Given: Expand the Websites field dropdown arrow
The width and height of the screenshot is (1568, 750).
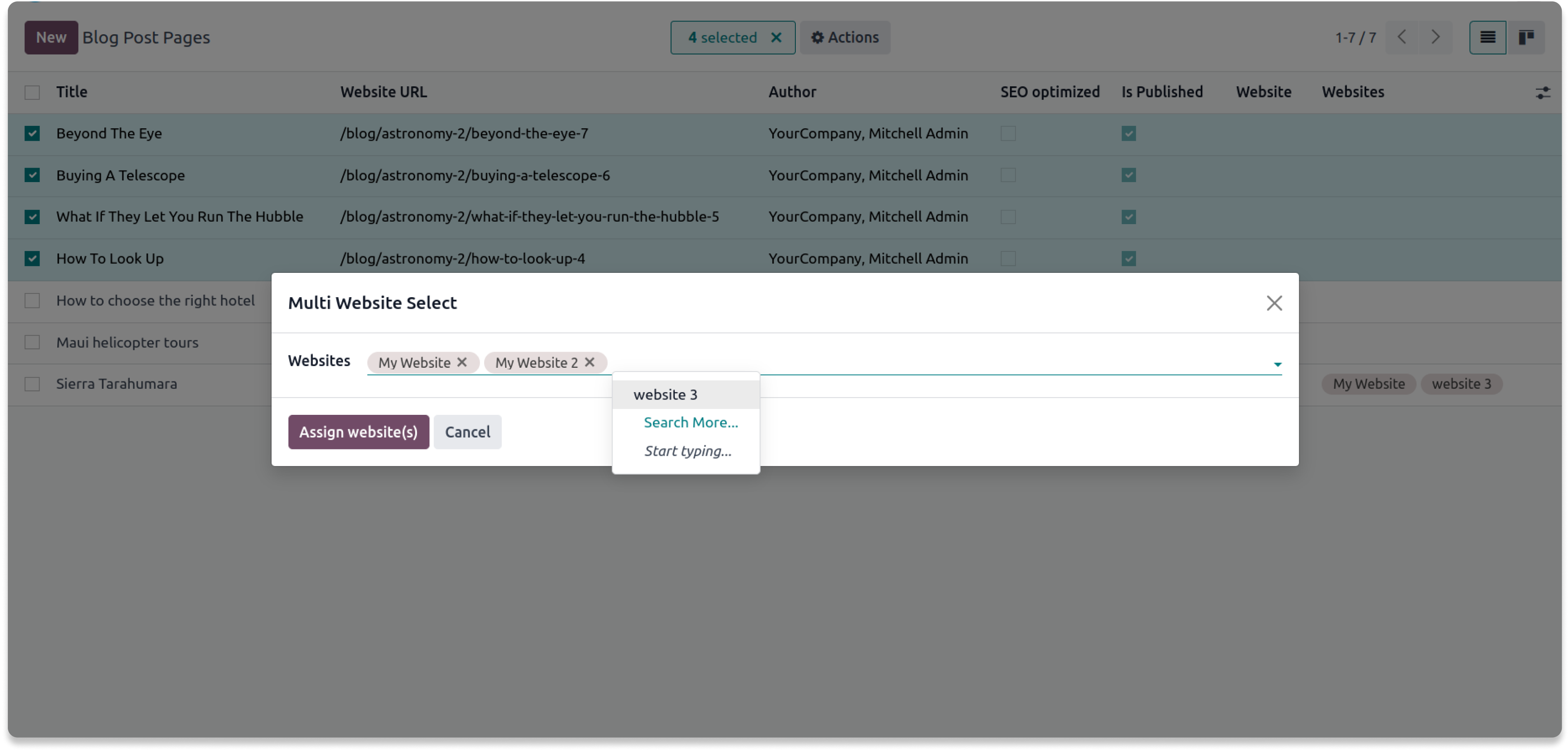Looking at the screenshot, I should [x=1277, y=364].
